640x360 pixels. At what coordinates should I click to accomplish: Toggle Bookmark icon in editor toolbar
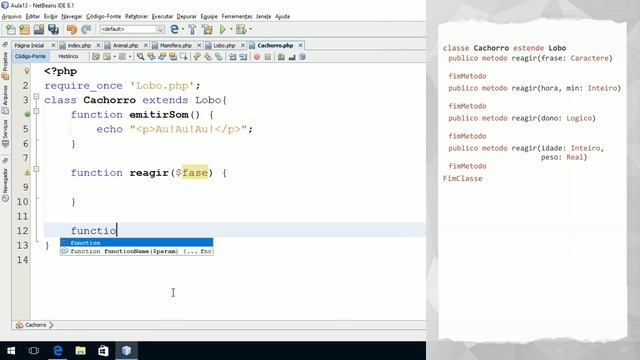click(219, 57)
